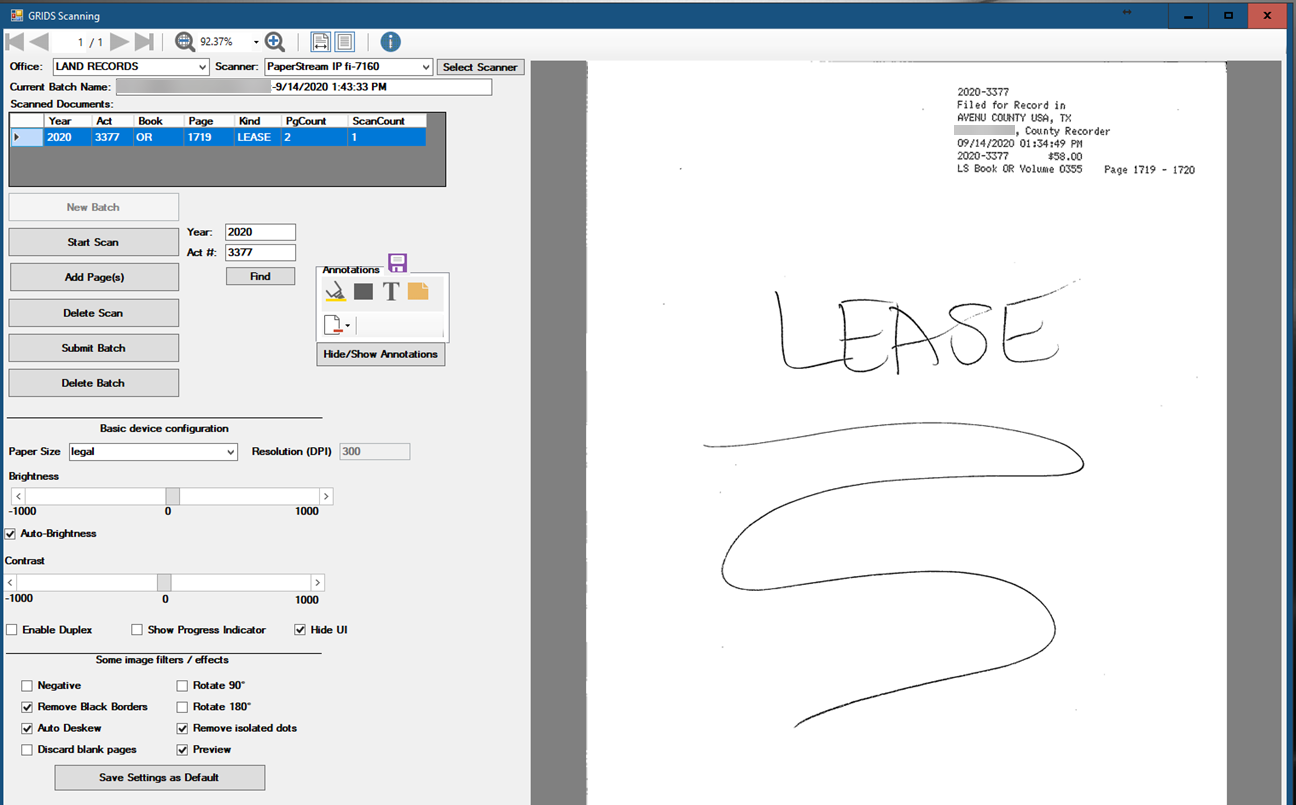Open the Scanner dropdown listing PaperStream IP fi-7160

tap(348, 67)
